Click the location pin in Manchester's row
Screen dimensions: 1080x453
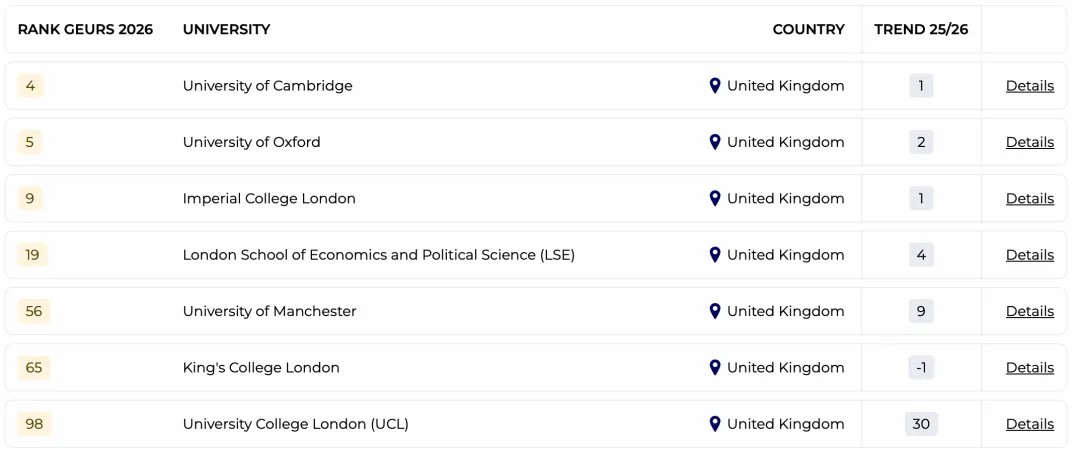coord(715,311)
